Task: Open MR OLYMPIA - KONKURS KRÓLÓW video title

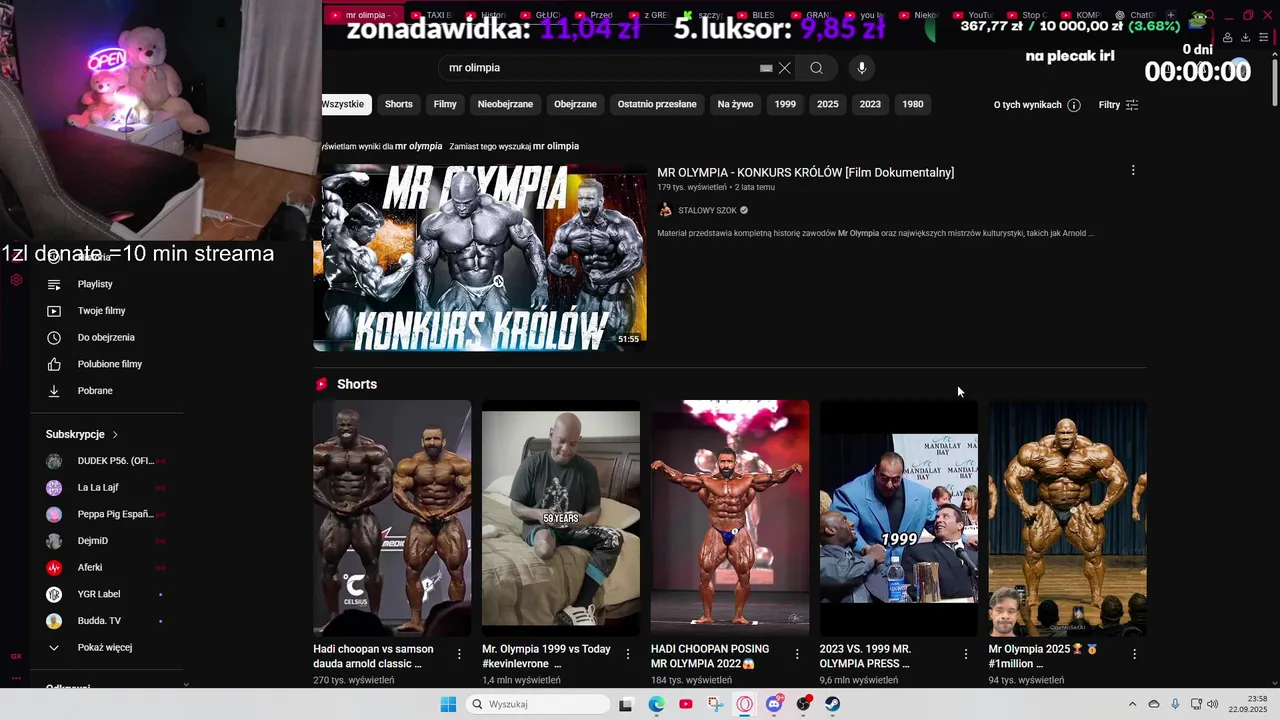Action: 805,173
